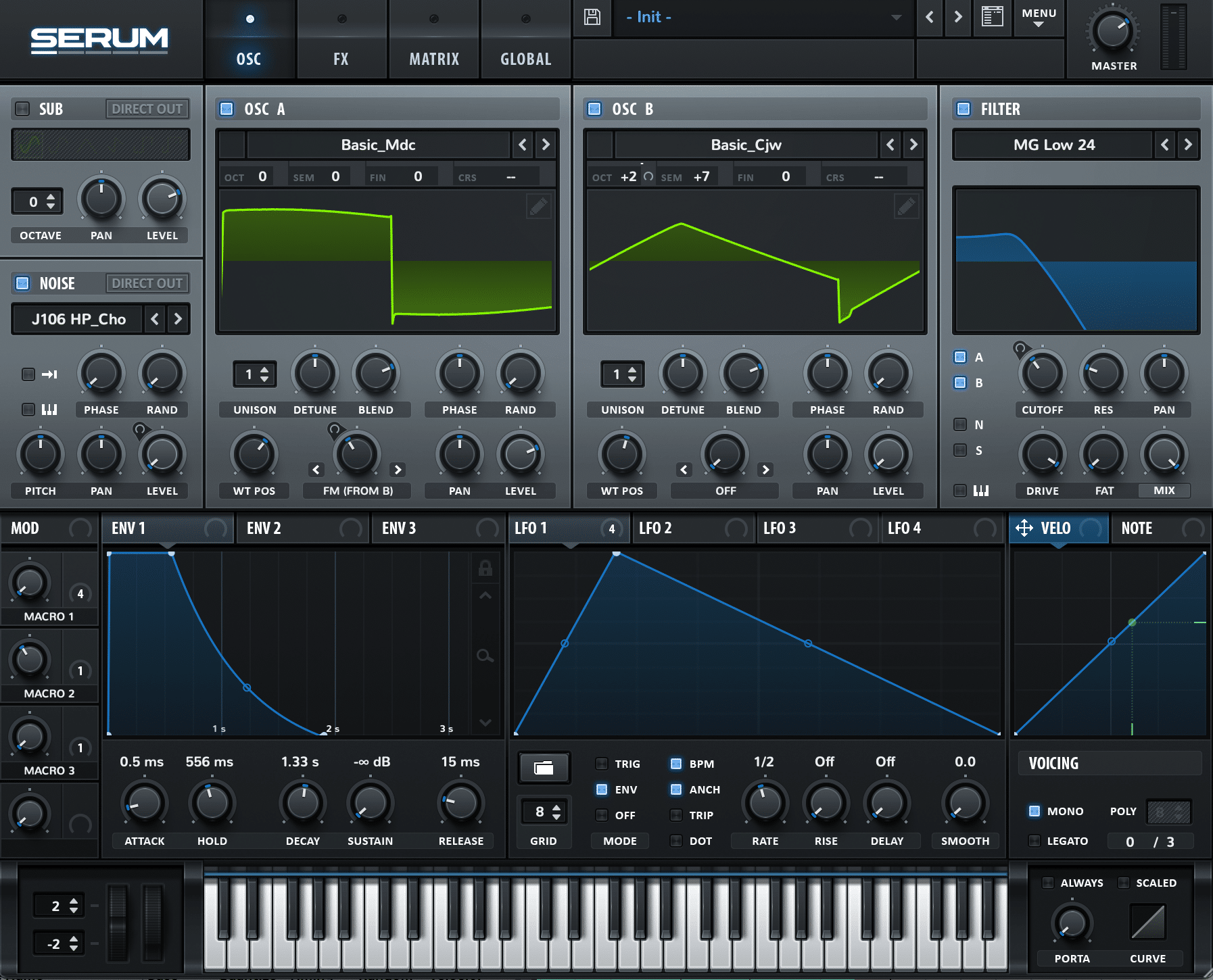Switch to the GLOBAL tab
This screenshot has height=980, width=1213.
pos(526,39)
